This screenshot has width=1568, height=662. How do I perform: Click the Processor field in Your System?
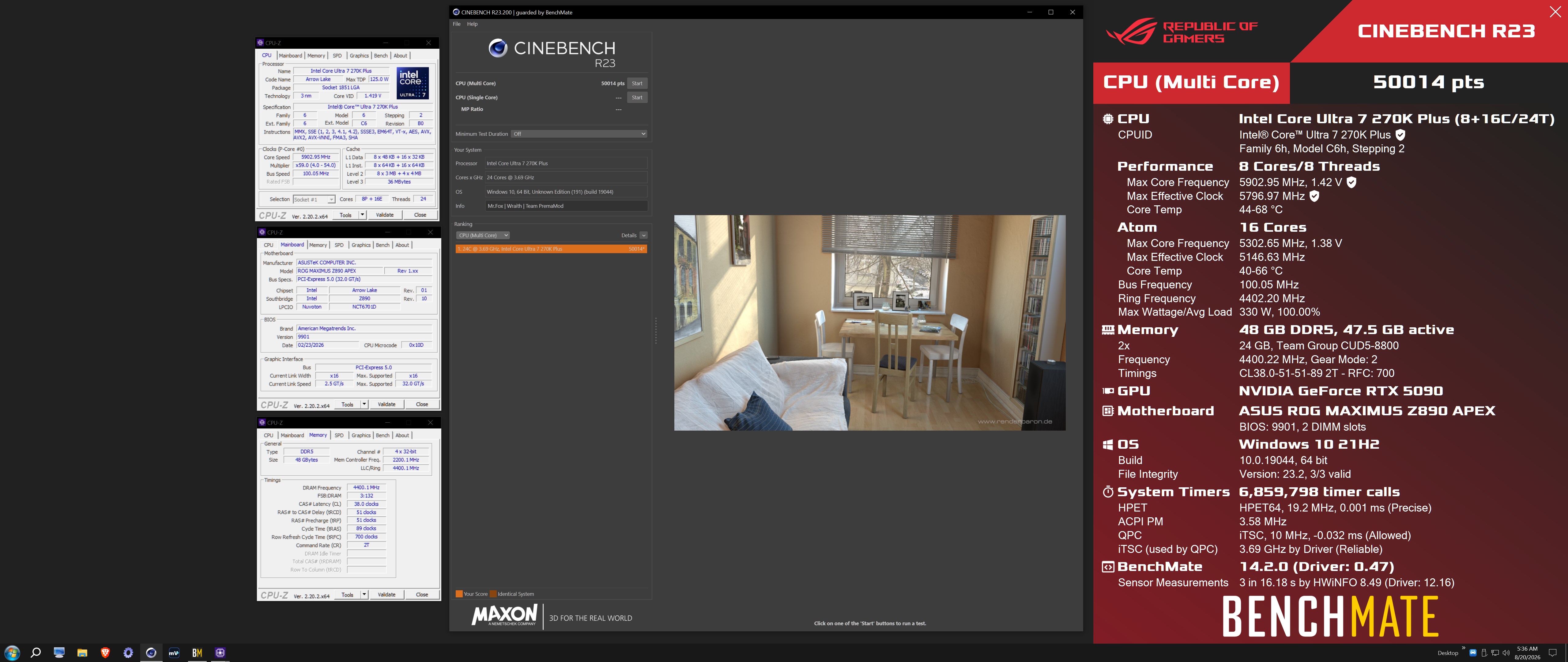point(566,163)
